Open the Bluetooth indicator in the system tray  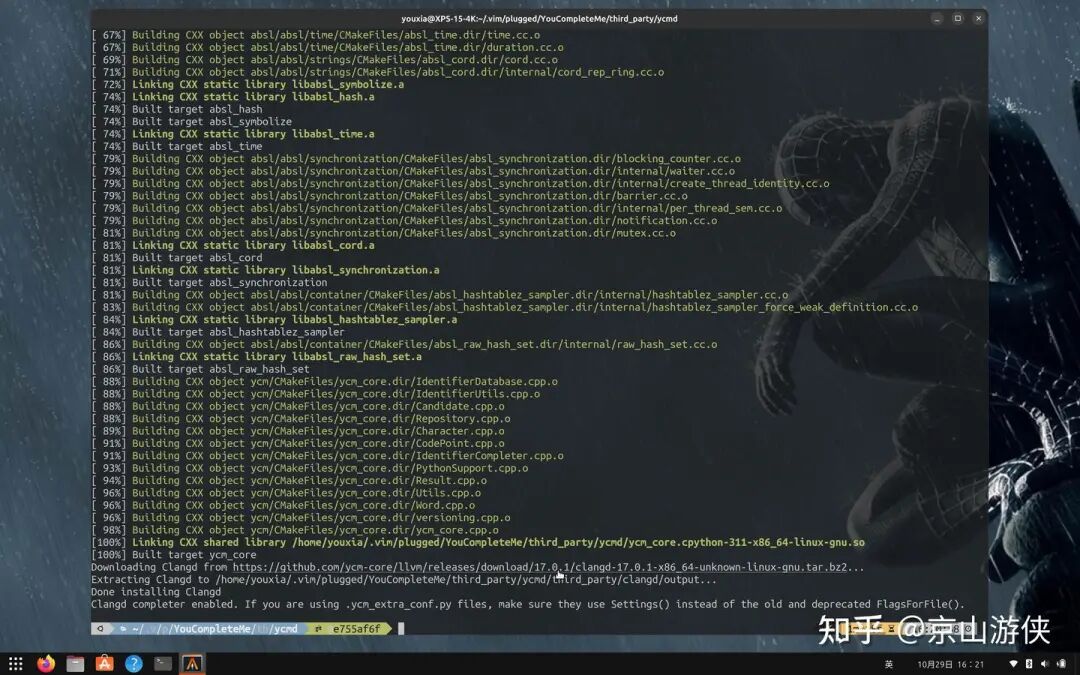point(1029,665)
